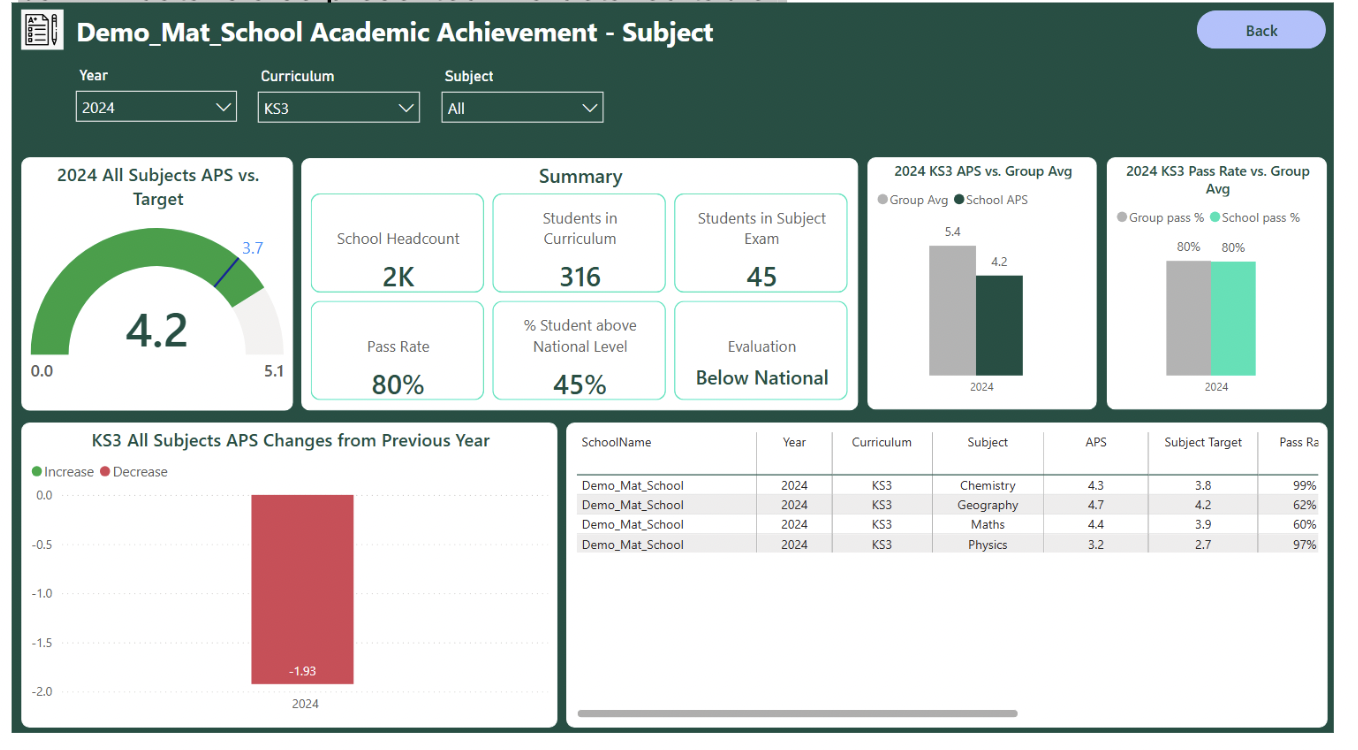Click the % Student above National Level card

coord(580,351)
